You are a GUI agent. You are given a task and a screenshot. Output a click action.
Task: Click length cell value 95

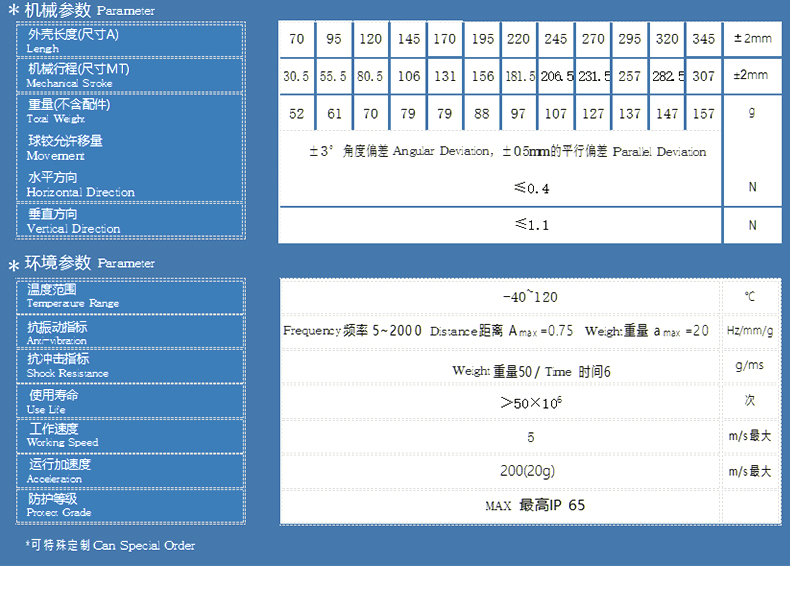[x=334, y=39]
